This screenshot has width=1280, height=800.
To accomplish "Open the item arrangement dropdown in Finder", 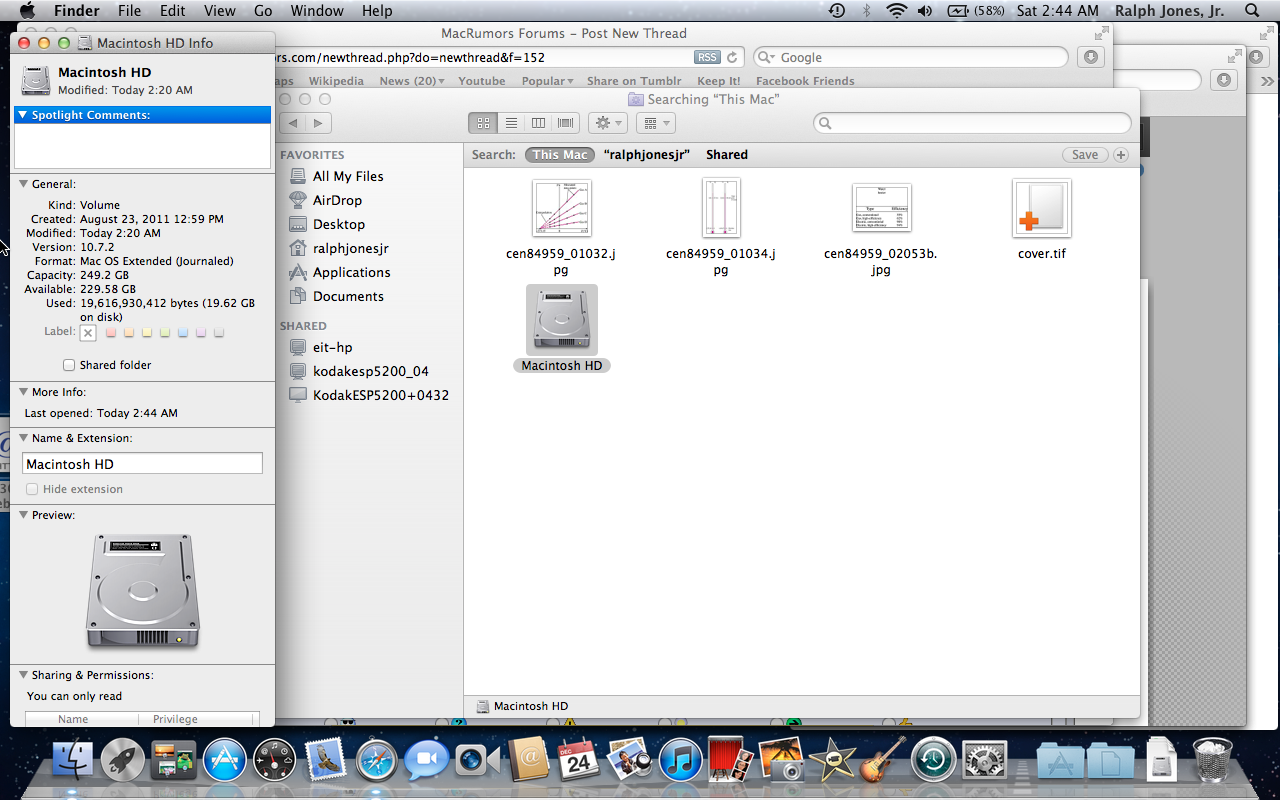I will tap(655, 123).
